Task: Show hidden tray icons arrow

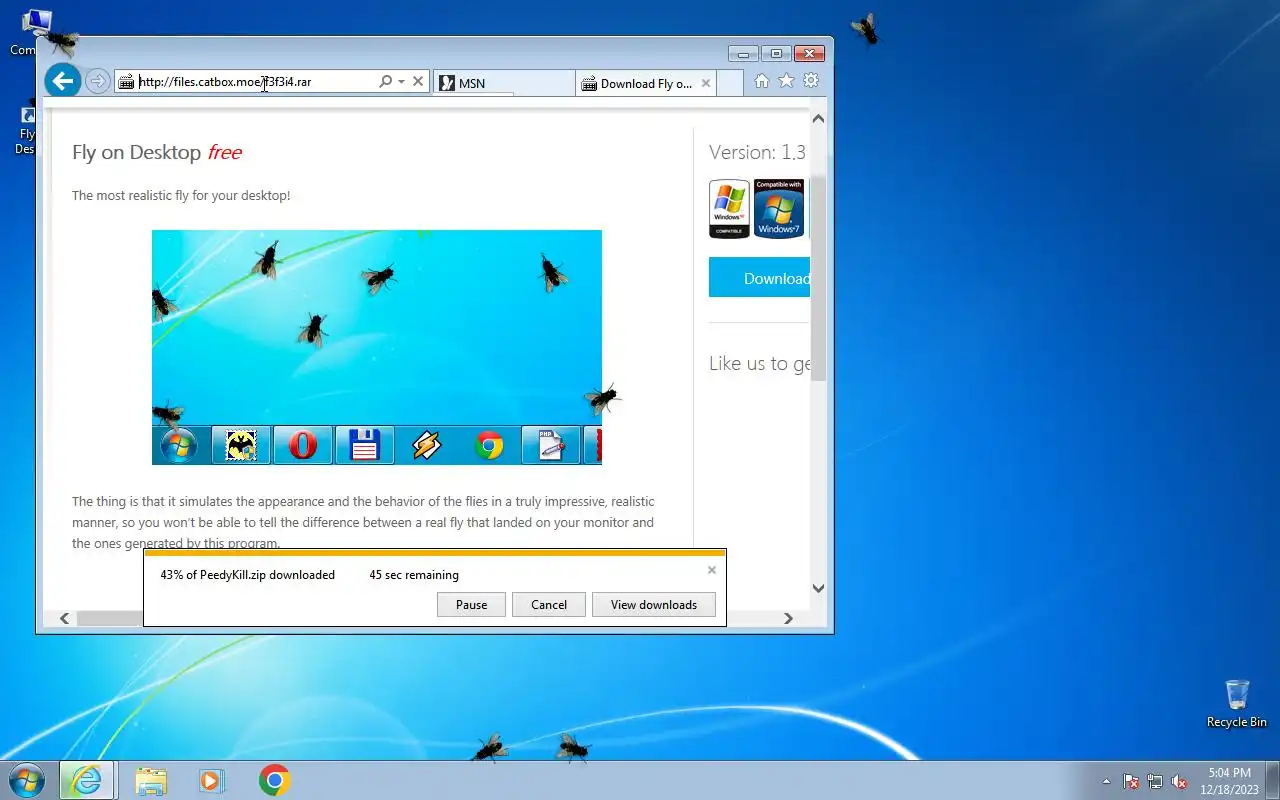Action: [x=1106, y=781]
